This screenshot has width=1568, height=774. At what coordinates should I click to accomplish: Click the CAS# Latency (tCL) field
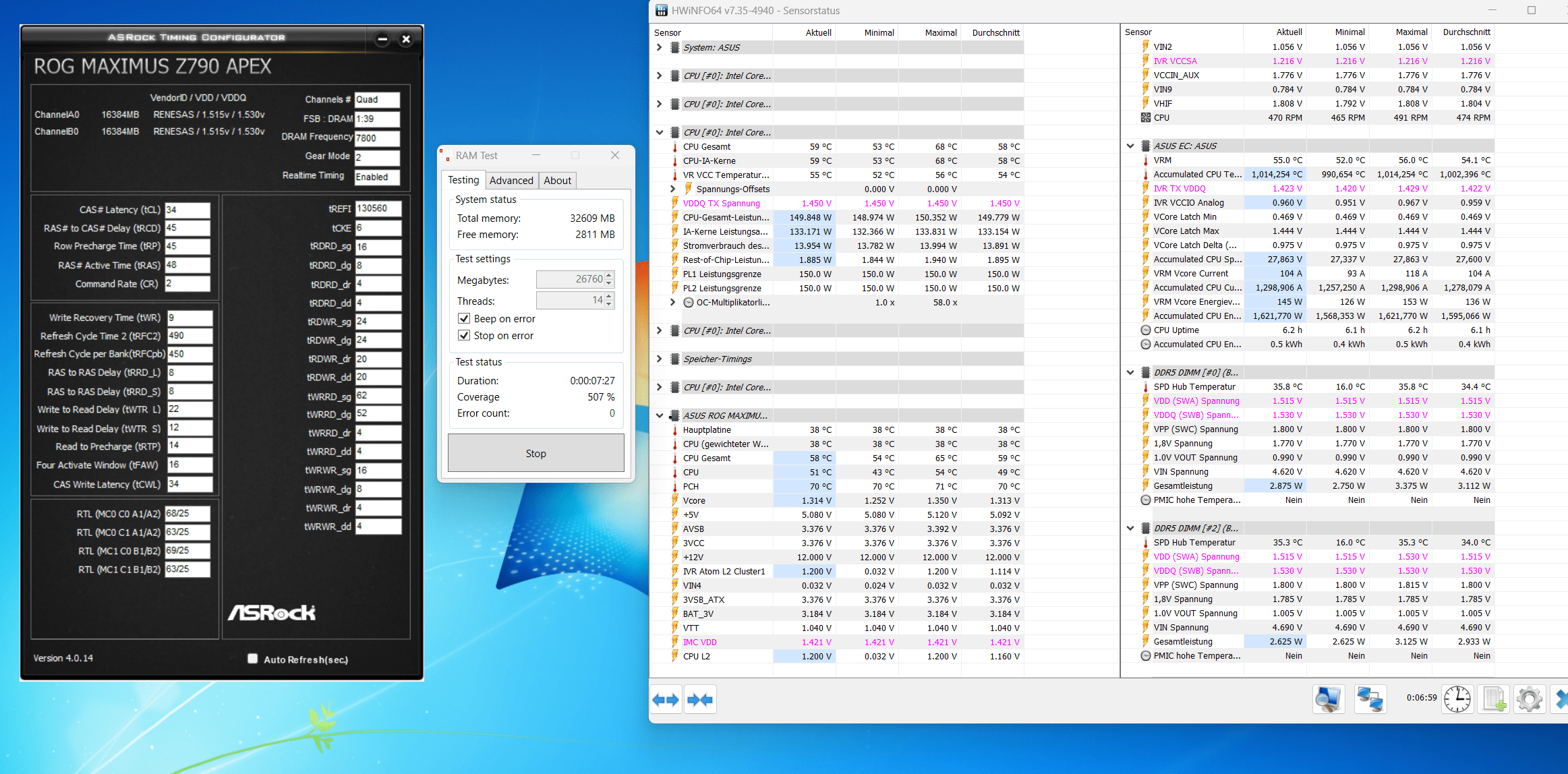(187, 210)
